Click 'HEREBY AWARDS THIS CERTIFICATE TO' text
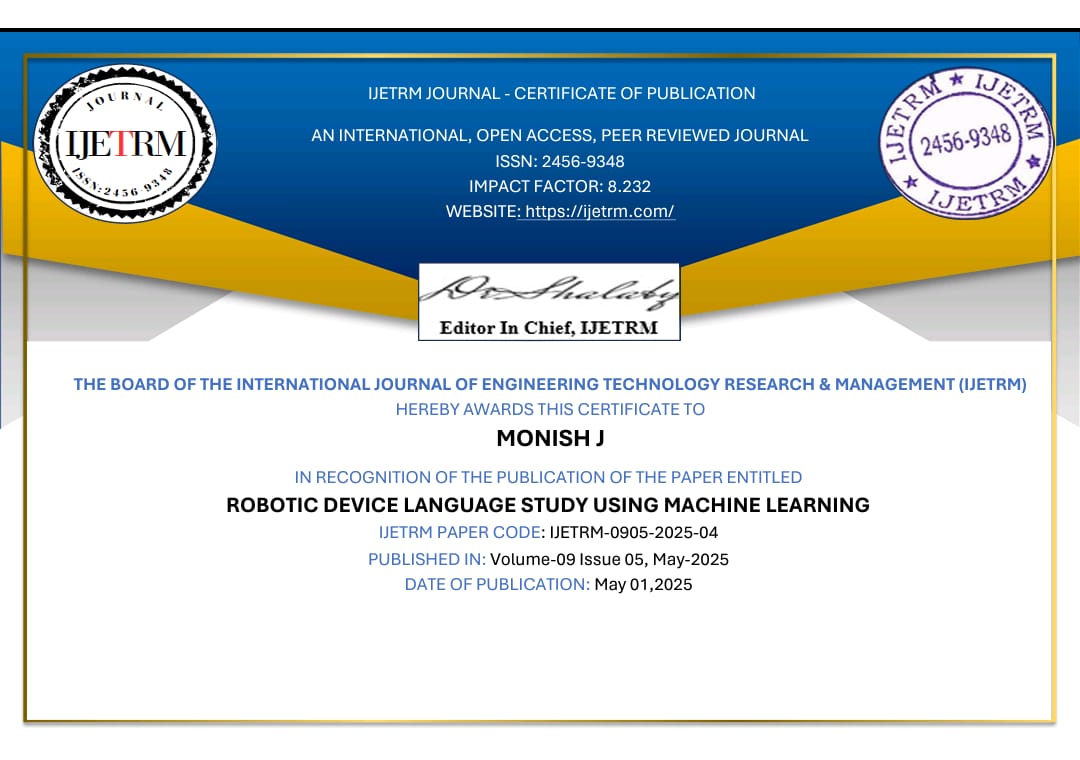The image size is (1080, 760). click(x=550, y=409)
